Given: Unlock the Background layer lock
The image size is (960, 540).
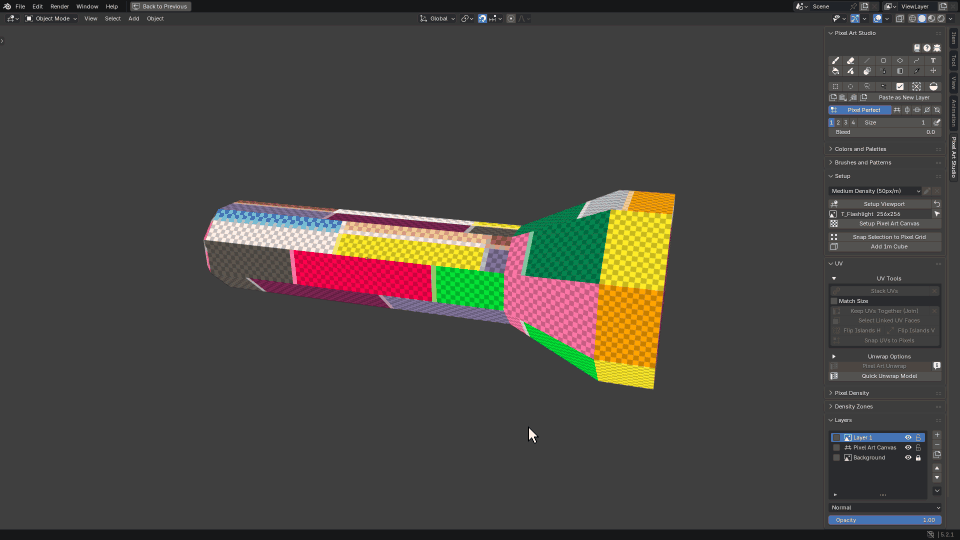Looking at the screenshot, I should pyautogui.click(x=918, y=457).
